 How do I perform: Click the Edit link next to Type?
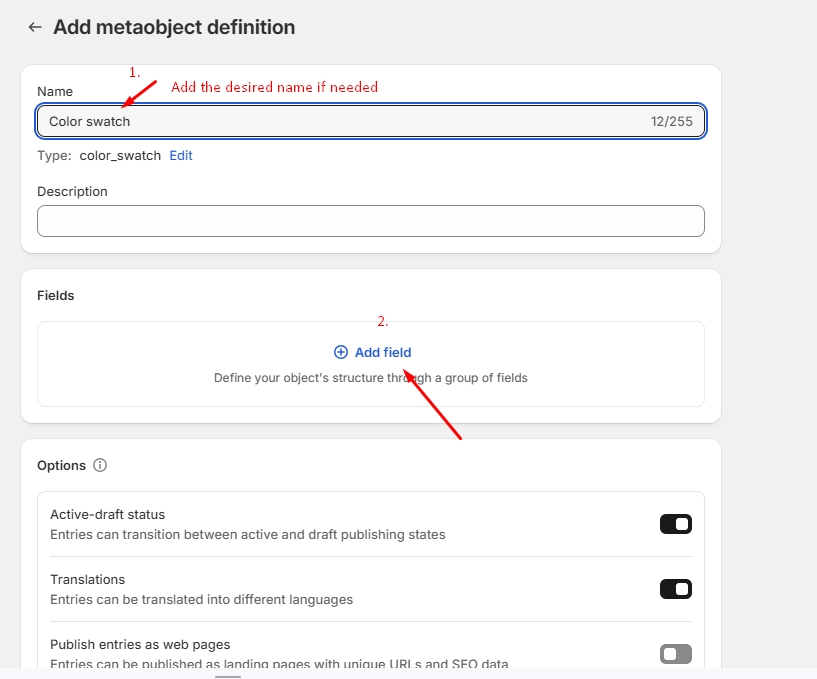(x=181, y=156)
